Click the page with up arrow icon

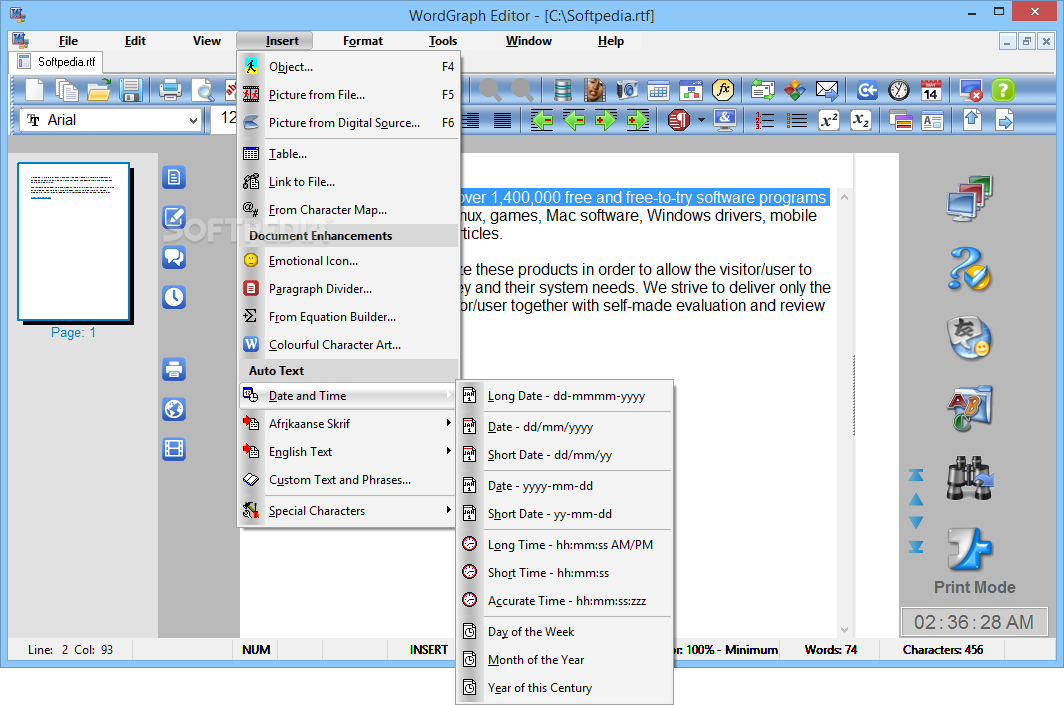point(972,121)
